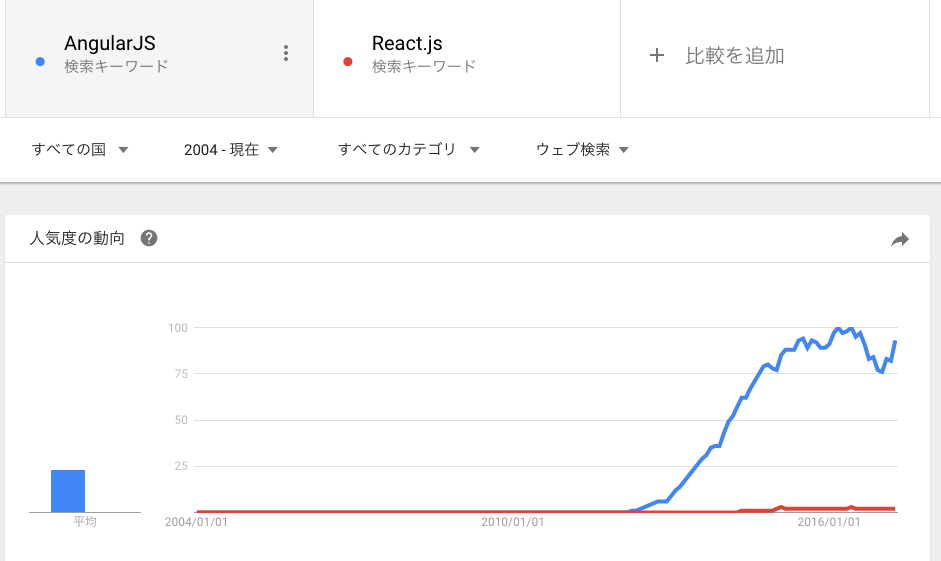Click the plus icon to add comparison
This screenshot has height=561, width=941.
click(x=657, y=55)
